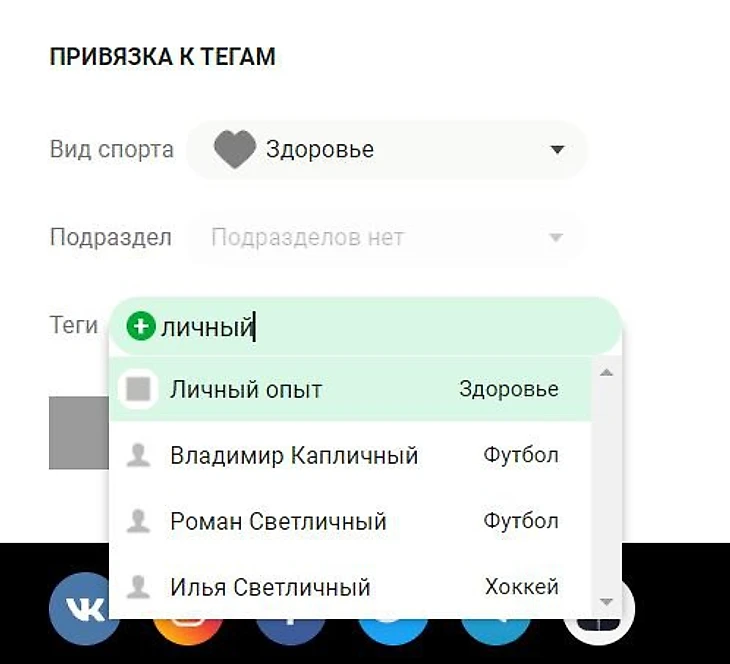The width and height of the screenshot is (730, 664).
Task: Open the Здоровье sport type selector
Action: 385,150
